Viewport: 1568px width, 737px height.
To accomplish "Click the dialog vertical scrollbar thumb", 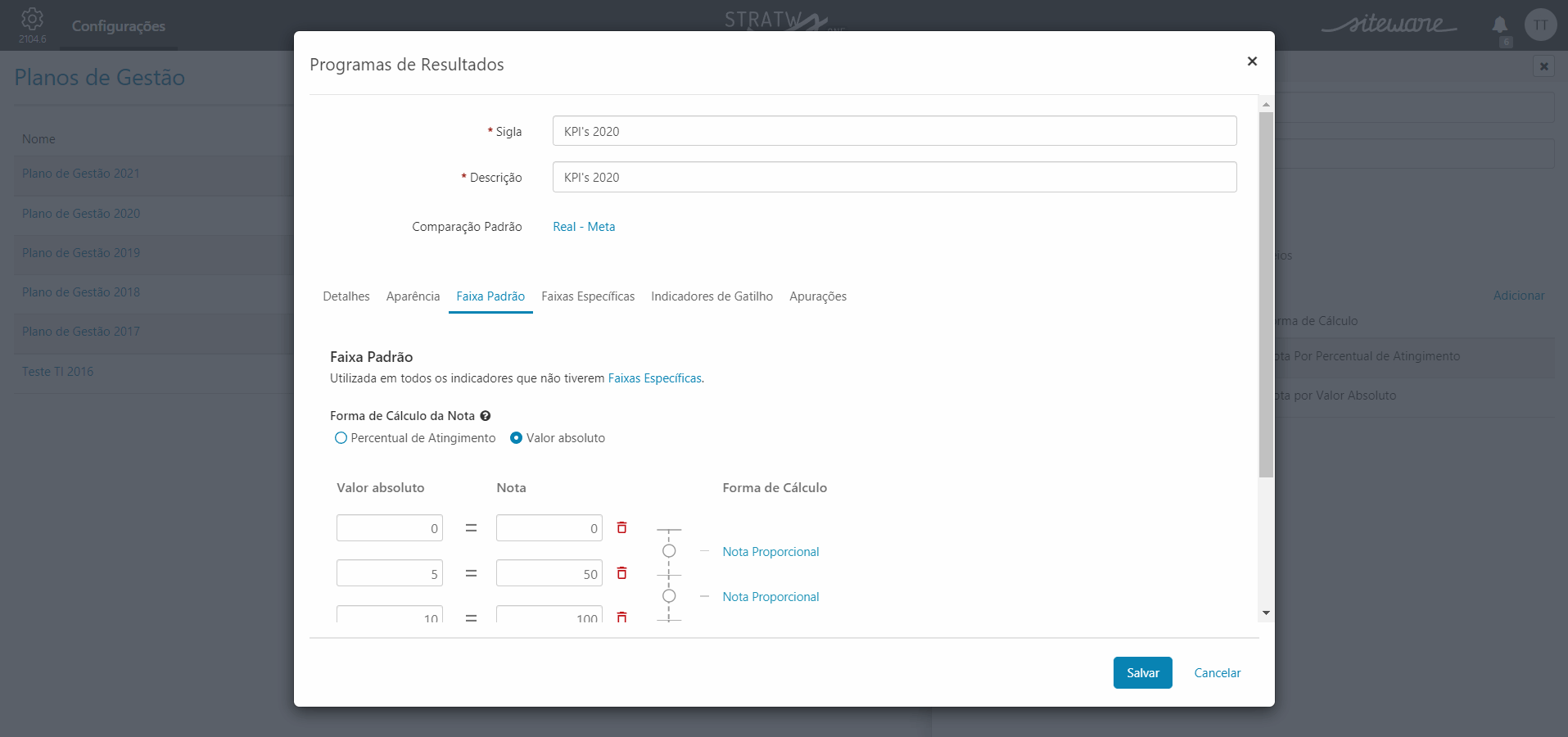I will tap(1266, 295).
